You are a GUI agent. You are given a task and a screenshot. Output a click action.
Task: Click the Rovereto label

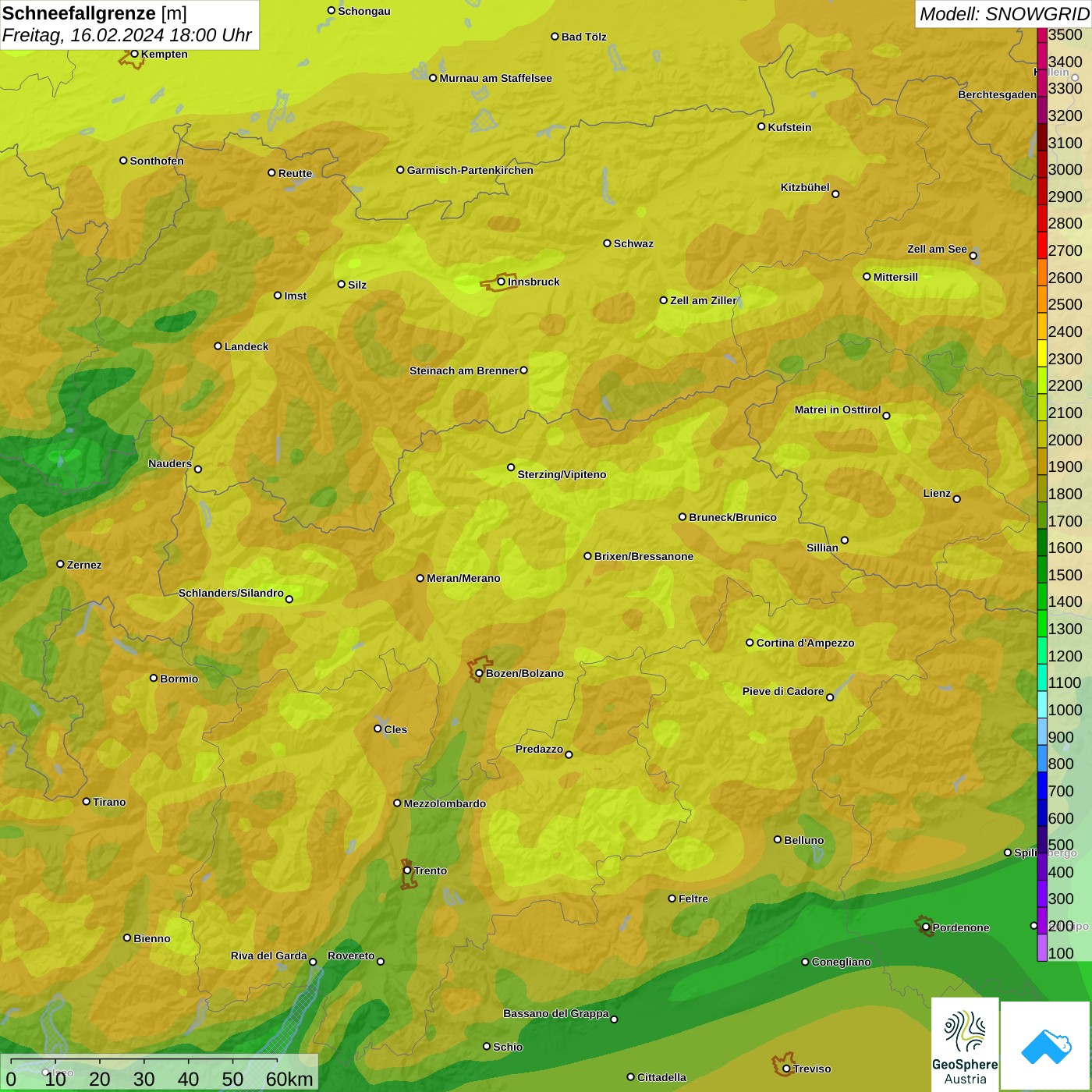pyautogui.click(x=351, y=955)
